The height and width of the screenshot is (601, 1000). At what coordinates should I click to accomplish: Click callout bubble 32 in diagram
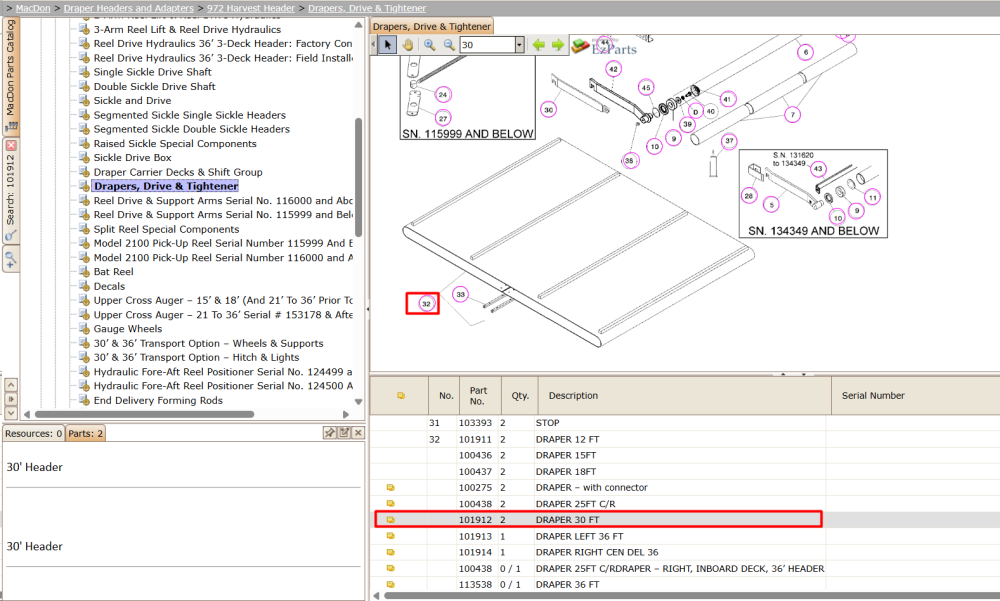(426, 304)
